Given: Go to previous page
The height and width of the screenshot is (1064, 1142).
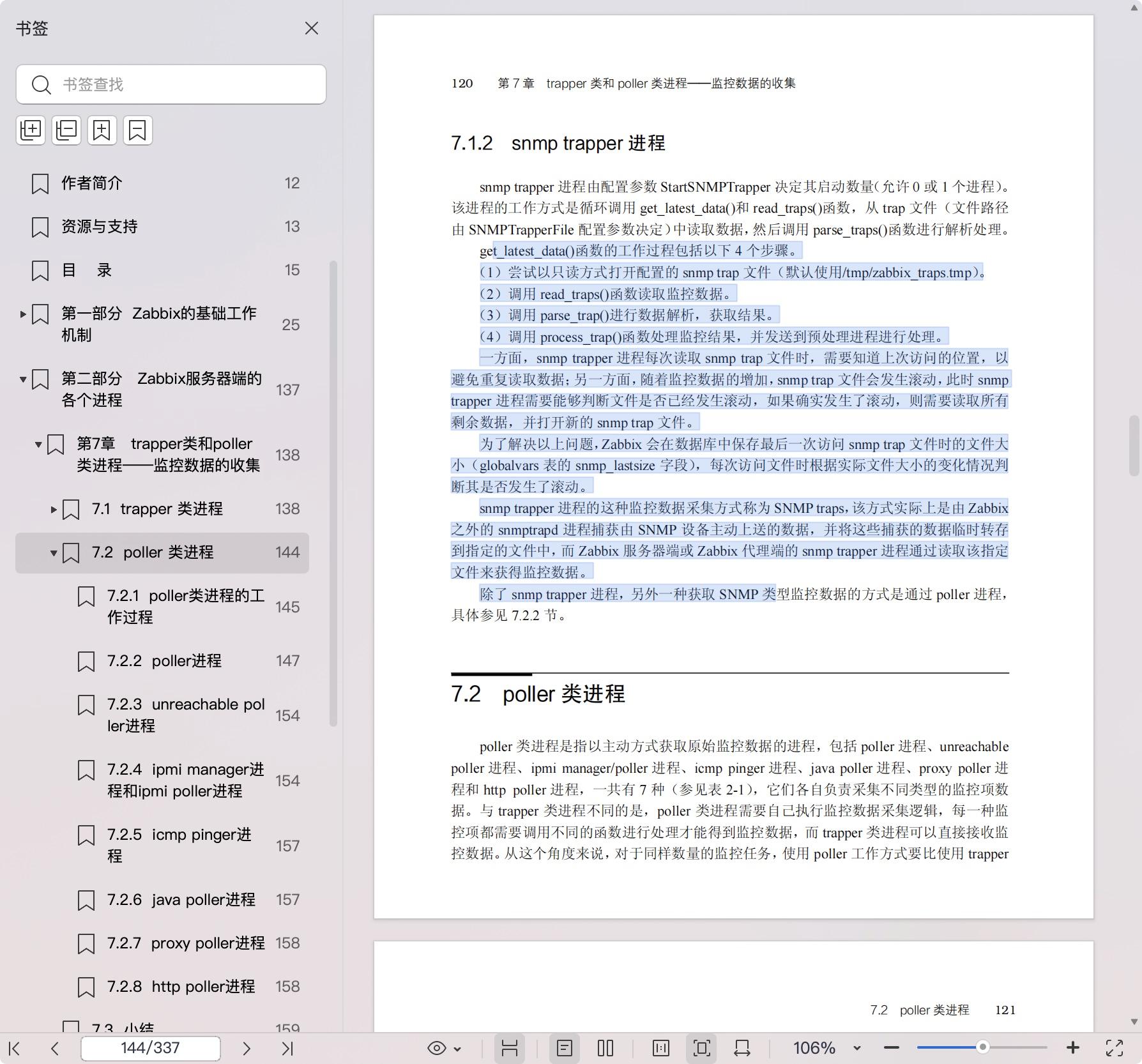Looking at the screenshot, I should [55, 1048].
